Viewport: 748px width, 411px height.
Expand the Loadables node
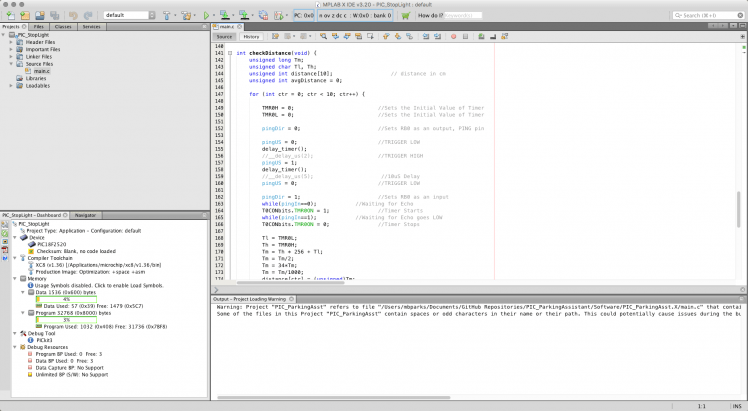(10, 85)
